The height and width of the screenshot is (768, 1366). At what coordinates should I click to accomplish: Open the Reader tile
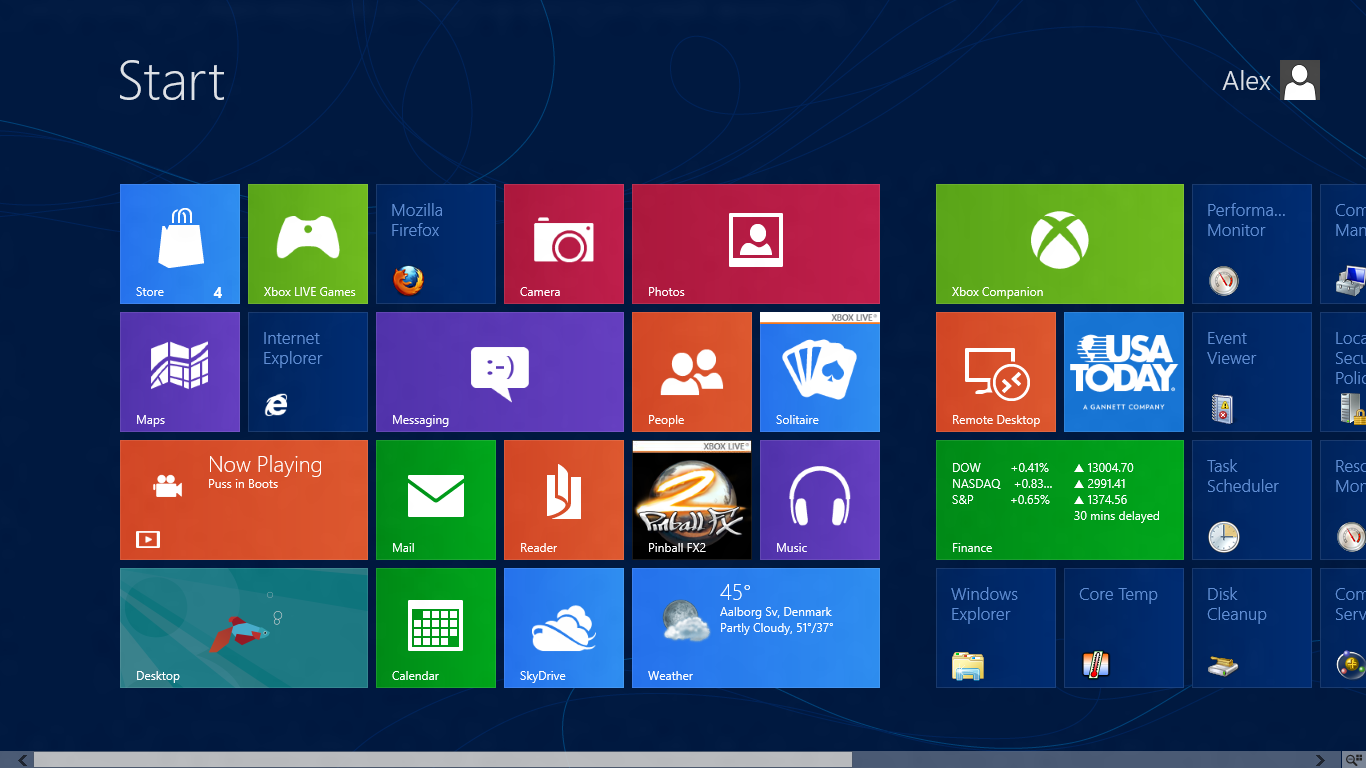(564, 500)
